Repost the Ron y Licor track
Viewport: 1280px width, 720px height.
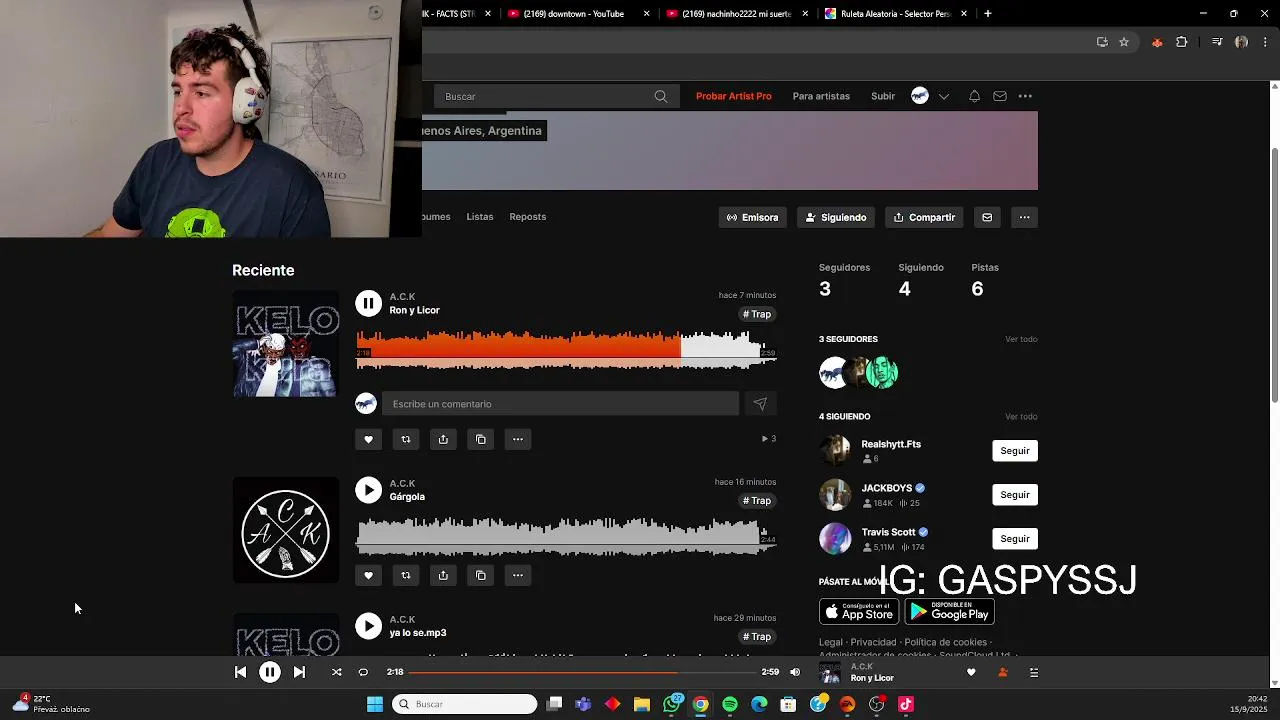pyautogui.click(x=405, y=439)
